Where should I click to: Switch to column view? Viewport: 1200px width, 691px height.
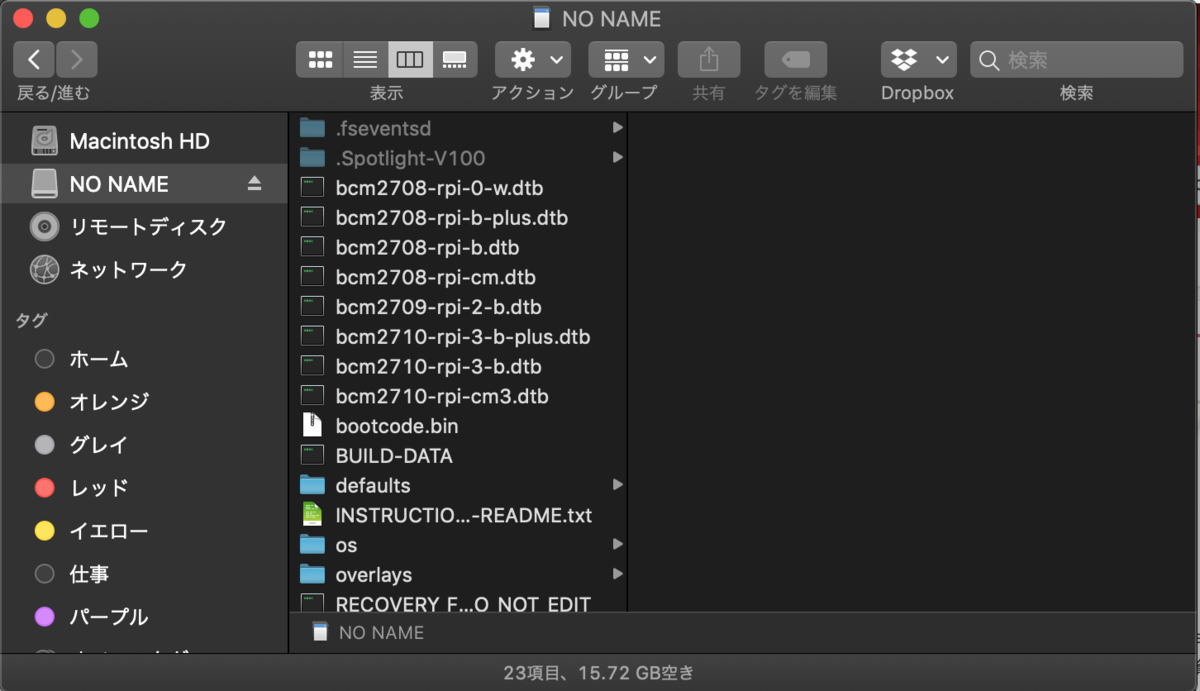410,59
